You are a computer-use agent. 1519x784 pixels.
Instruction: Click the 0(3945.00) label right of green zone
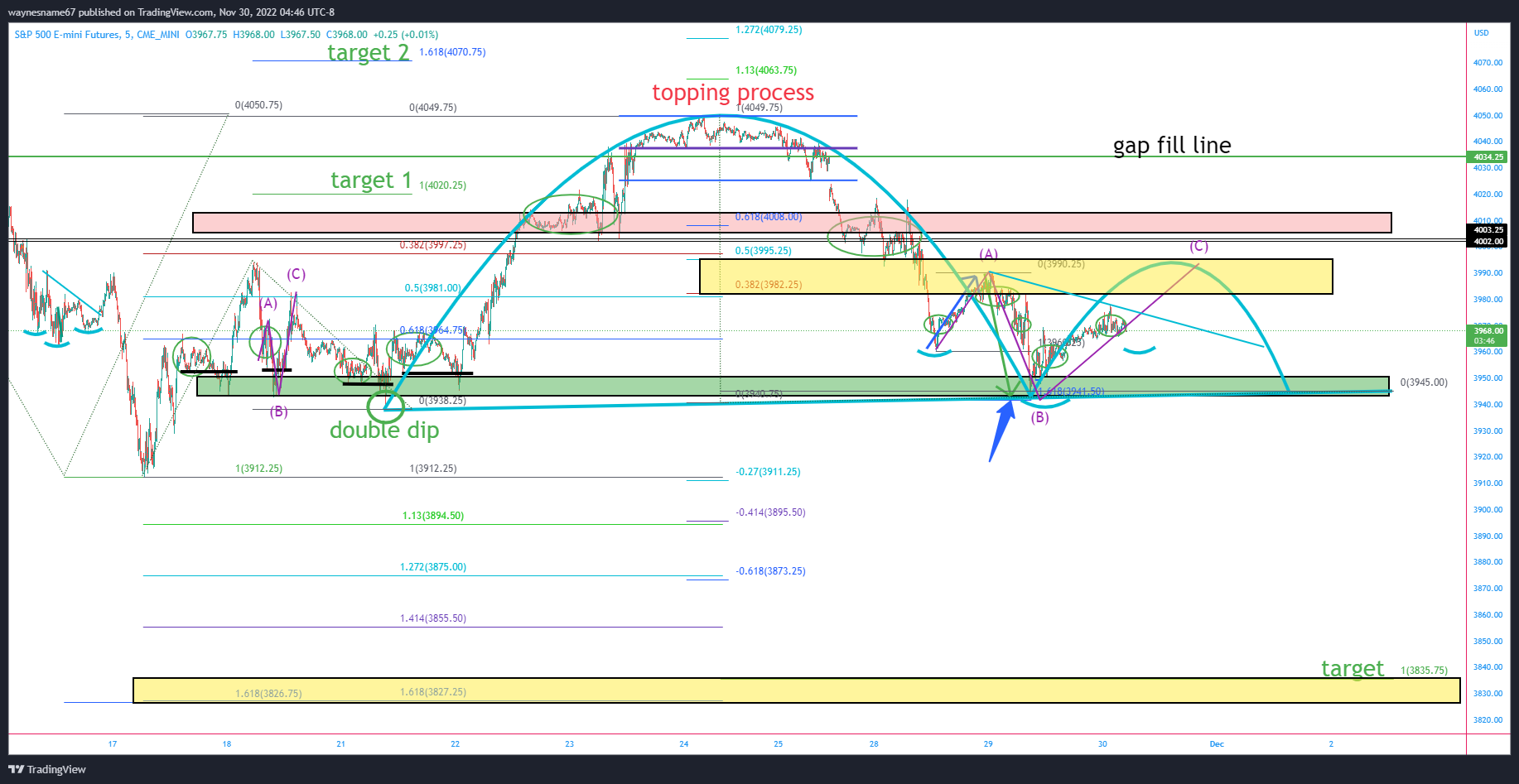point(1424,382)
